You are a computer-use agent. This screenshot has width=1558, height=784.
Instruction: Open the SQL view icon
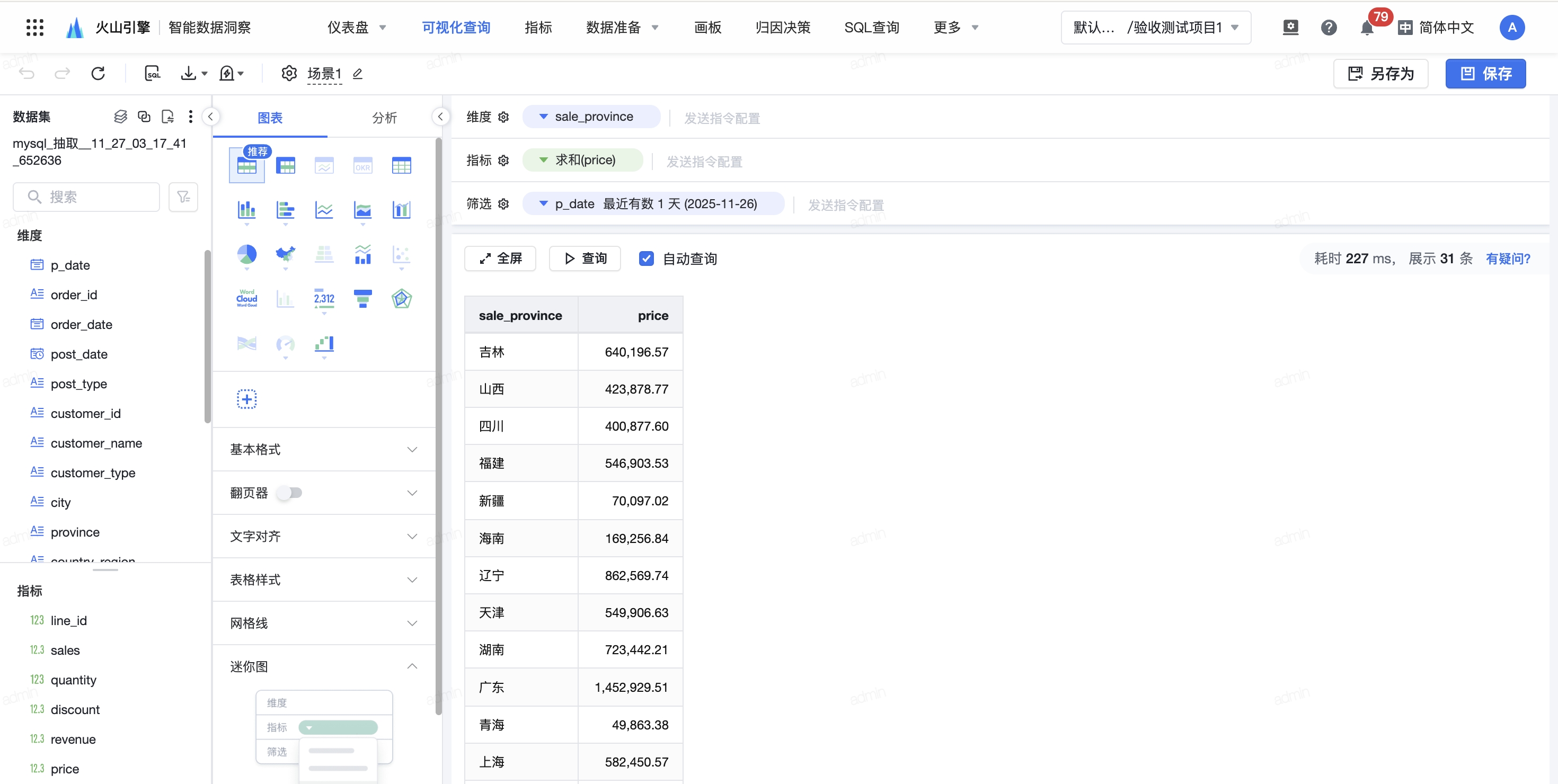point(153,74)
